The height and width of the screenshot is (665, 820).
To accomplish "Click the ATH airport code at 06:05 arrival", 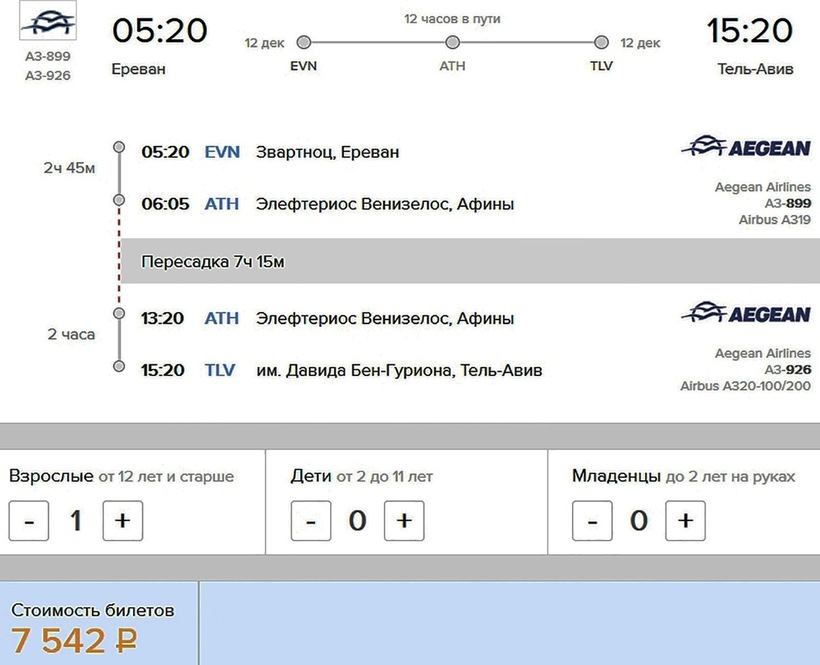I will 222,204.
